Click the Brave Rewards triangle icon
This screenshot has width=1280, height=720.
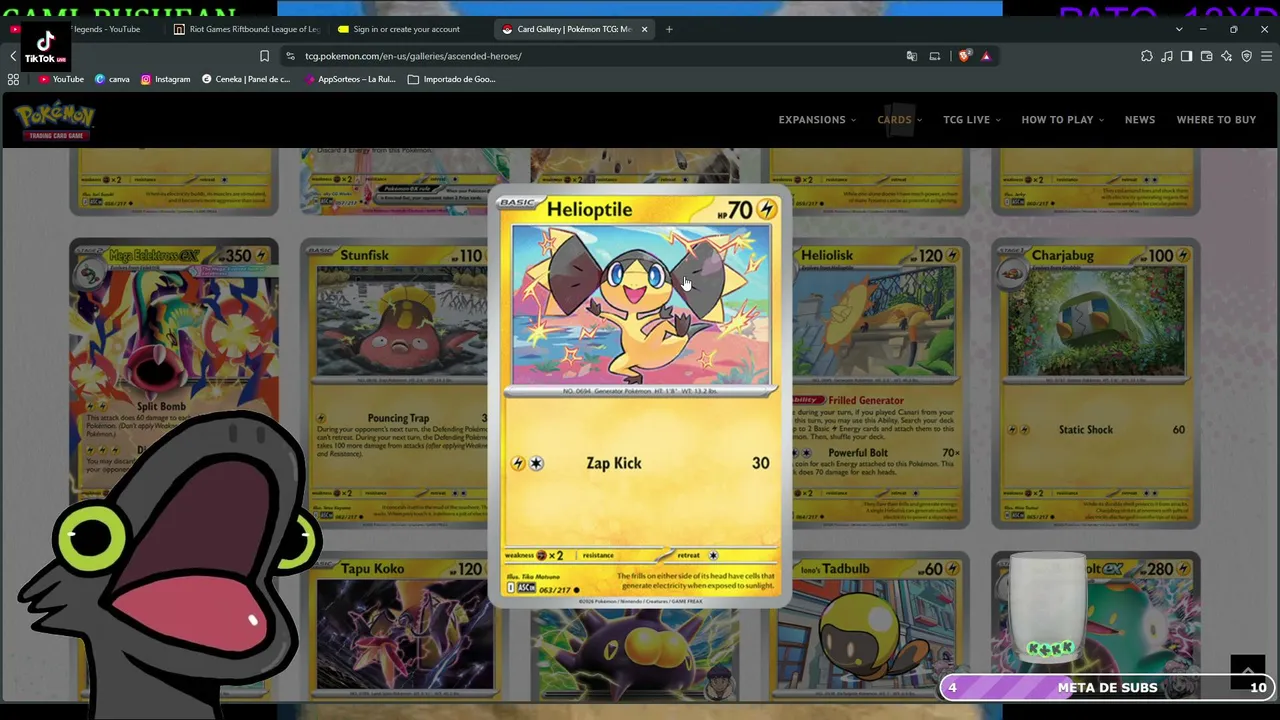click(986, 56)
